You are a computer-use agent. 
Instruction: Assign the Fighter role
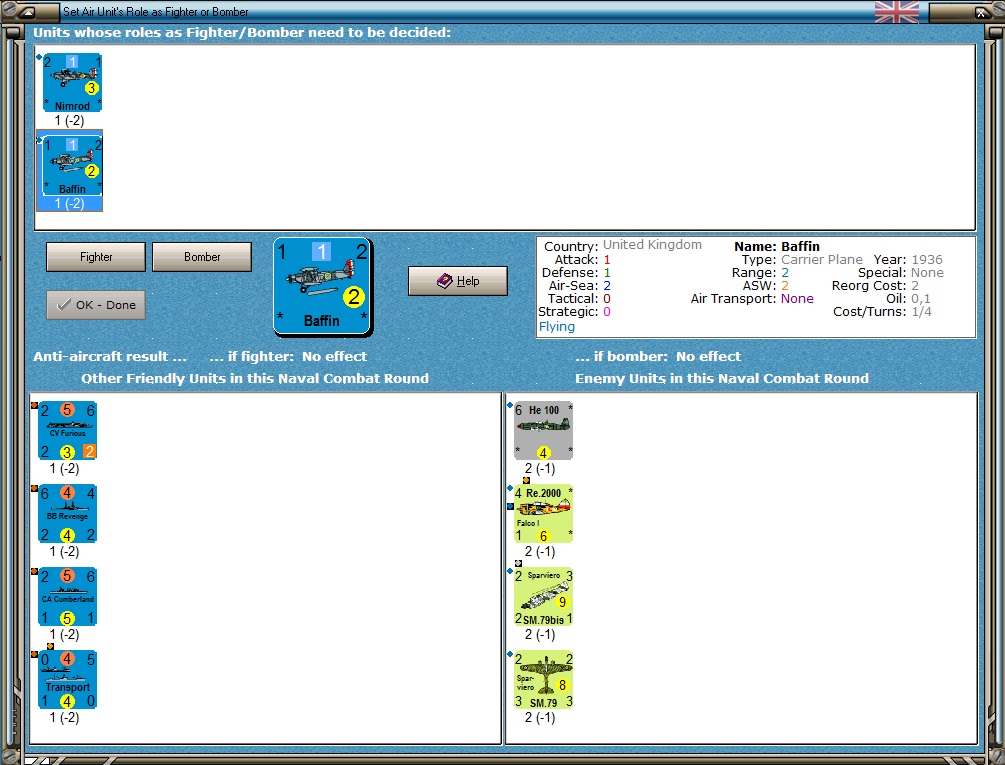[x=96, y=257]
